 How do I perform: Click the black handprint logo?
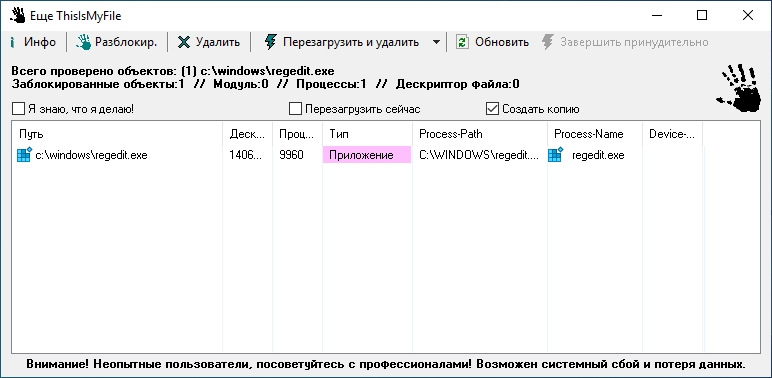(x=739, y=88)
